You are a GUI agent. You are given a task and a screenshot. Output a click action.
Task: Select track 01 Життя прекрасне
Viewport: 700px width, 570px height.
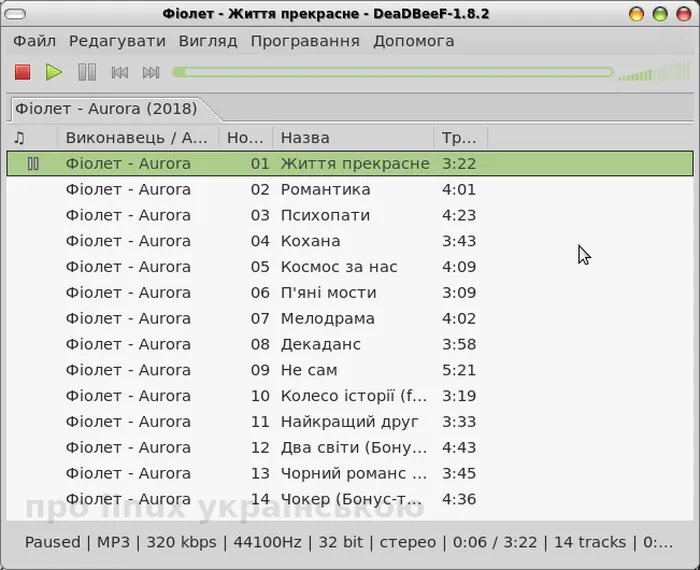(x=350, y=163)
